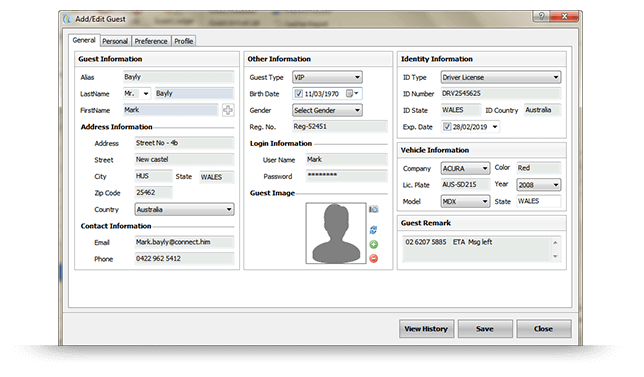Viewport: 644px width, 377px height.
Task: Click the Guest Remark scrollbar up arrow
Action: (x=555, y=243)
